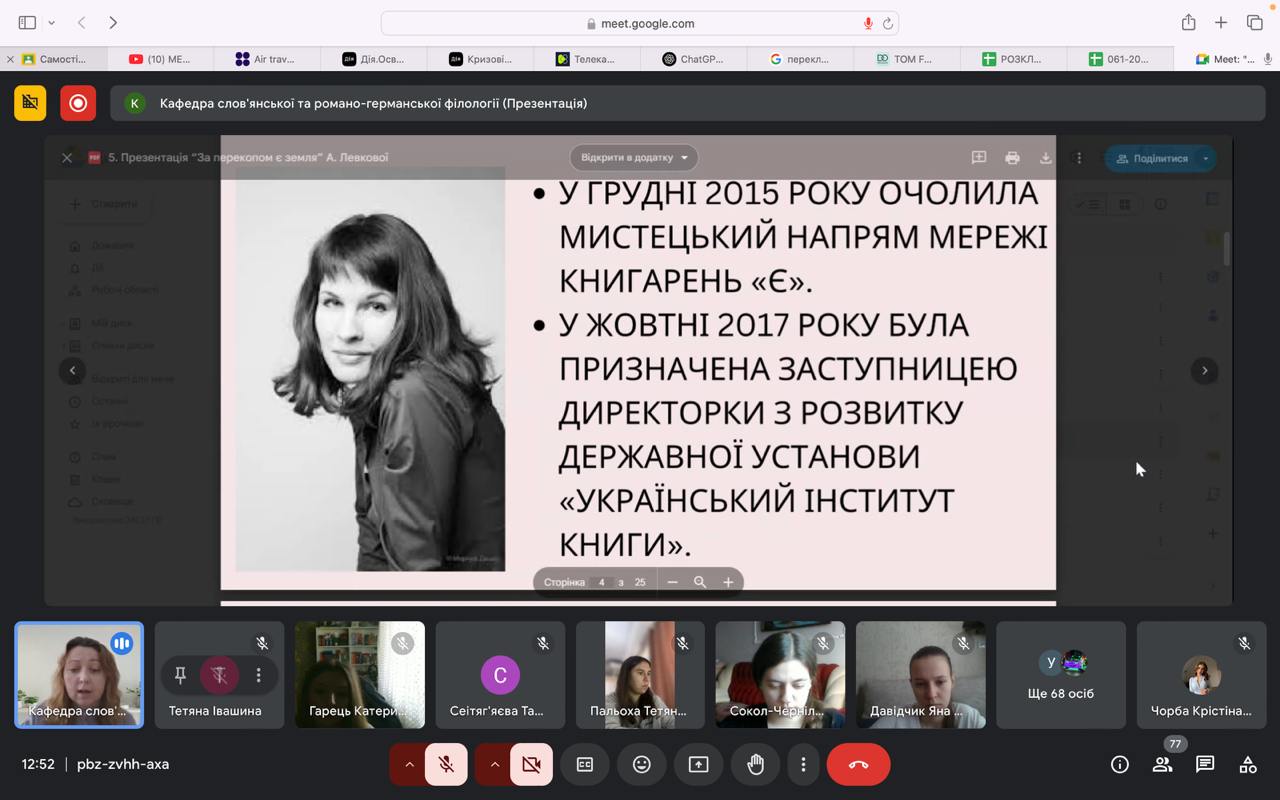Select the Сокол-Черніл... participant tile
This screenshot has height=800, width=1280.
780,675
